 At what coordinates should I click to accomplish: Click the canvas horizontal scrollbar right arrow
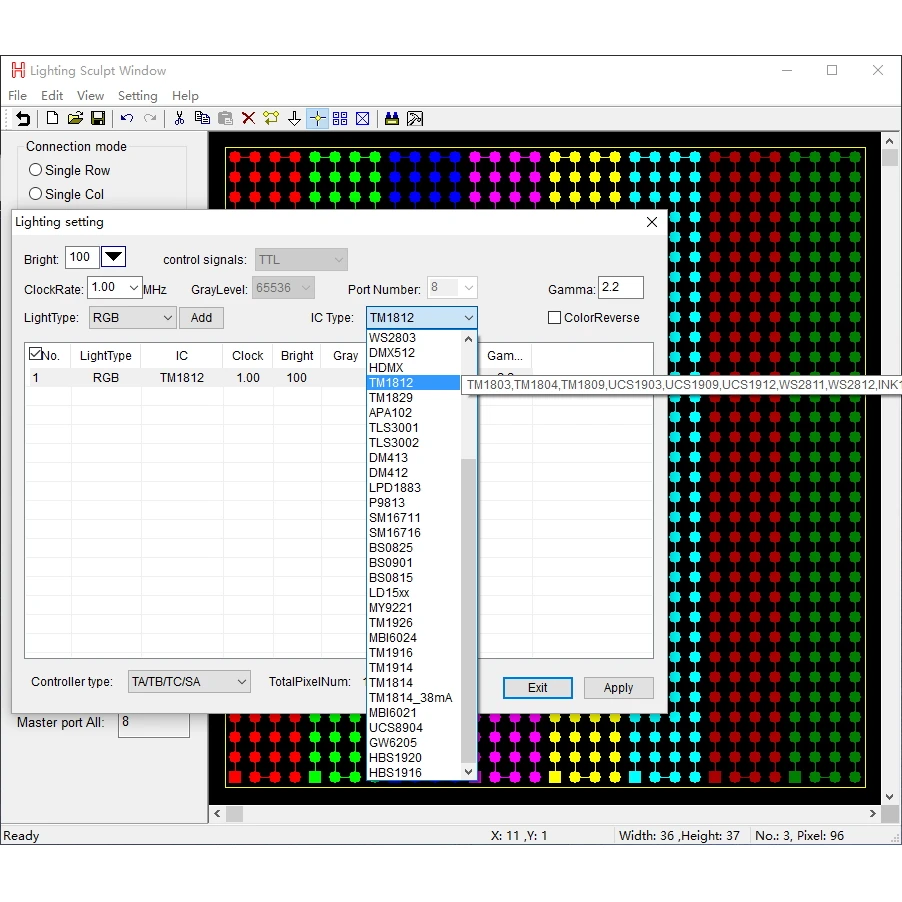(x=872, y=813)
